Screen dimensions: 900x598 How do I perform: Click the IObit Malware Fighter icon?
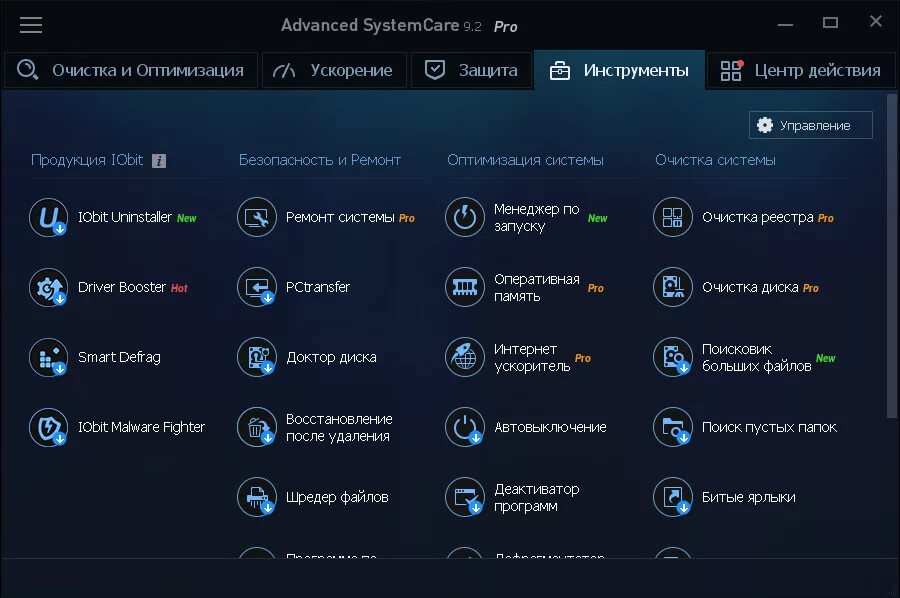pyautogui.click(x=49, y=427)
